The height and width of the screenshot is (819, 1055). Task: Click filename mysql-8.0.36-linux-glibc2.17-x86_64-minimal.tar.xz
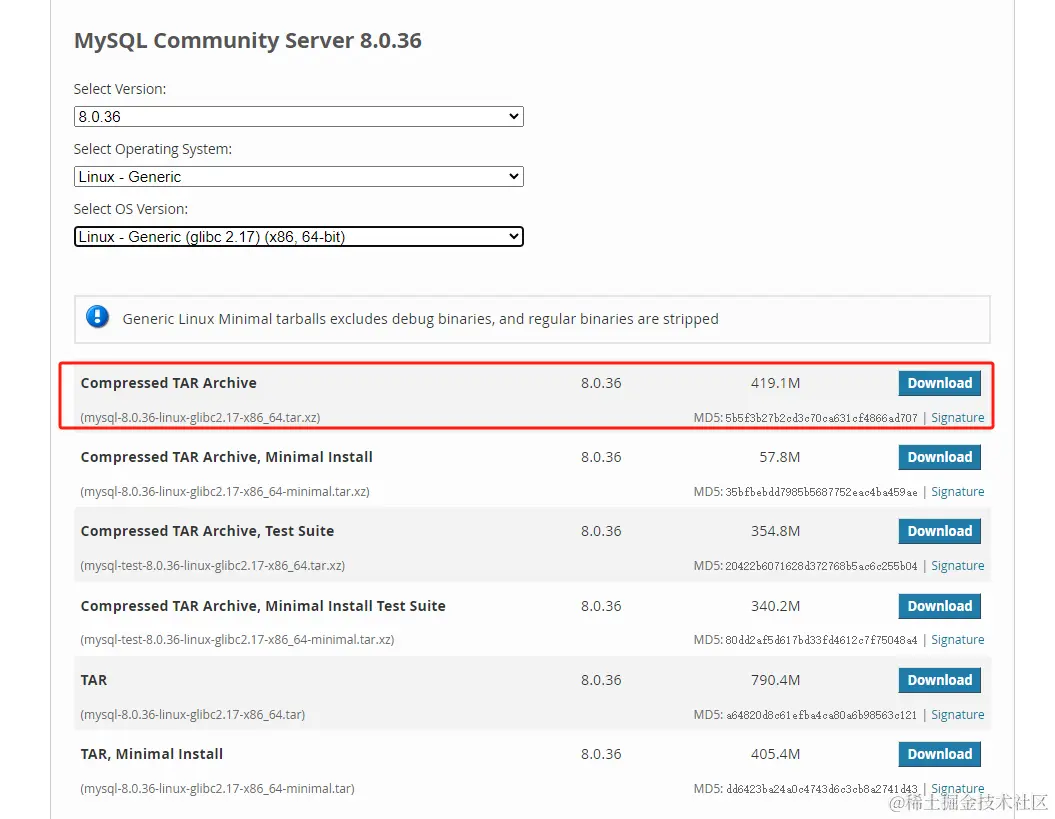pyautogui.click(x=225, y=491)
